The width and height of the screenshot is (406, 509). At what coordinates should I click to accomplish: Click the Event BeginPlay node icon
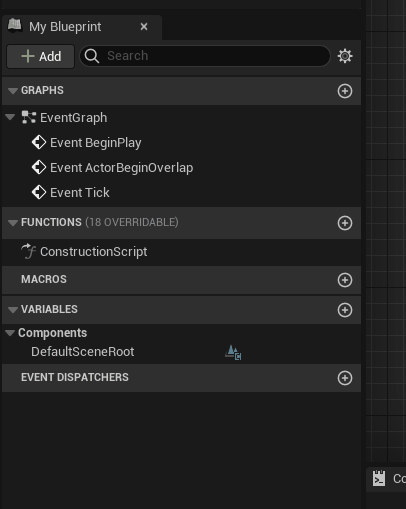coord(39,142)
